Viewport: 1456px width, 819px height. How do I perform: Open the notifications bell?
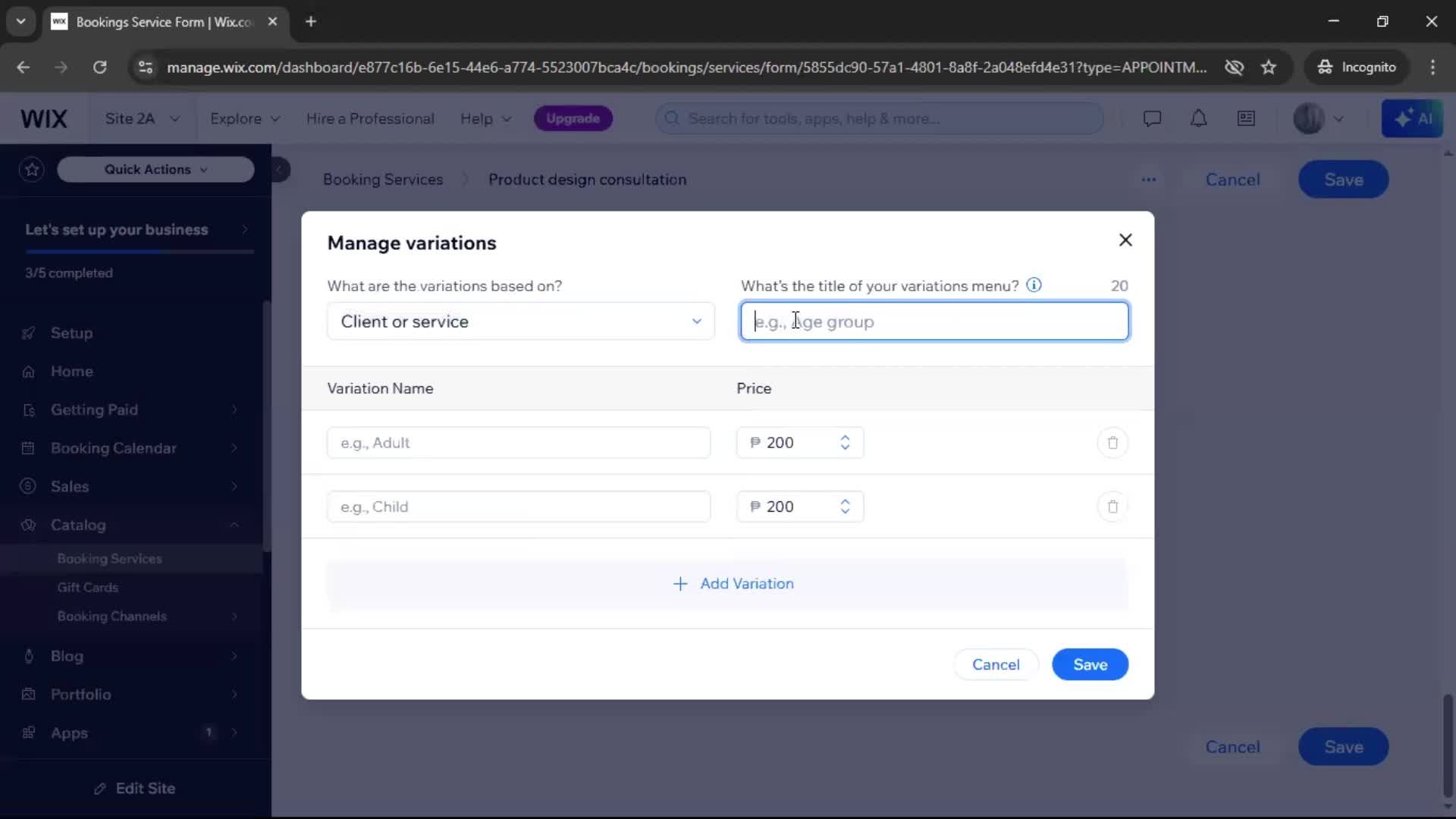[1198, 118]
